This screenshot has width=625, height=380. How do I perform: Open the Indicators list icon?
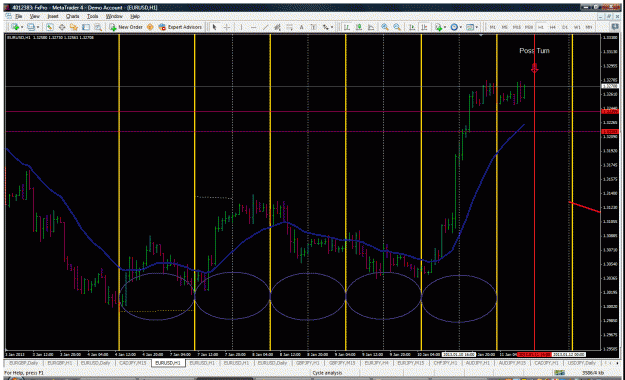[x=438, y=27]
